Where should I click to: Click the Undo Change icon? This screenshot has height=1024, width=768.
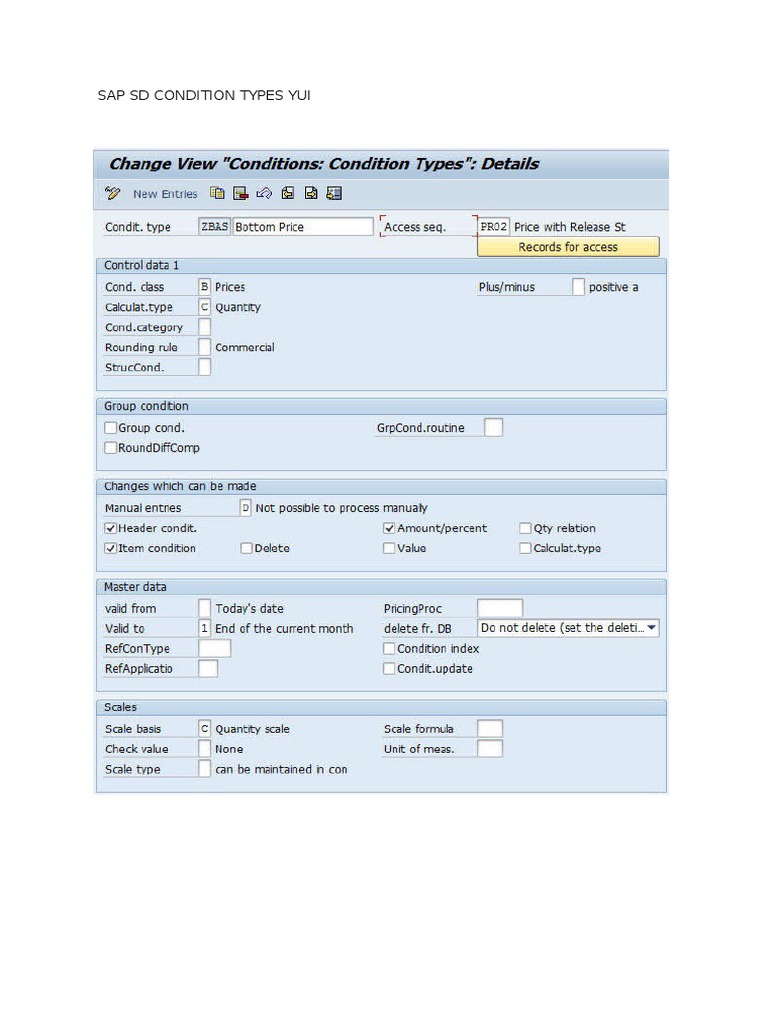[x=264, y=193]
